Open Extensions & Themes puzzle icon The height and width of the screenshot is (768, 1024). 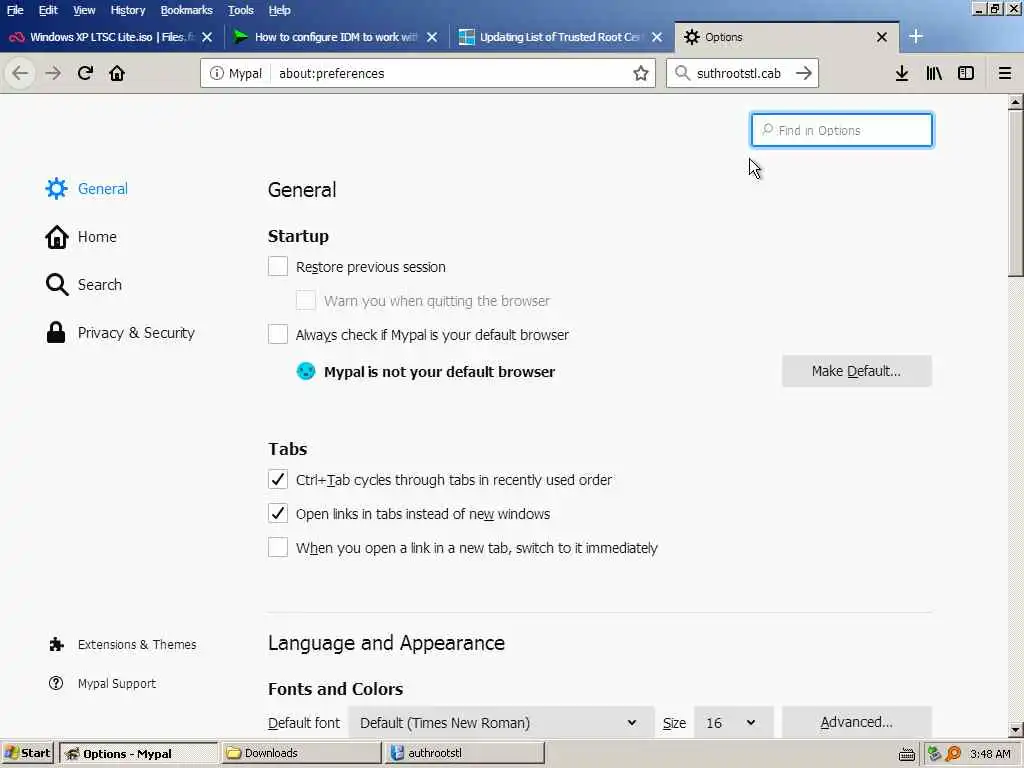(122, 645)
